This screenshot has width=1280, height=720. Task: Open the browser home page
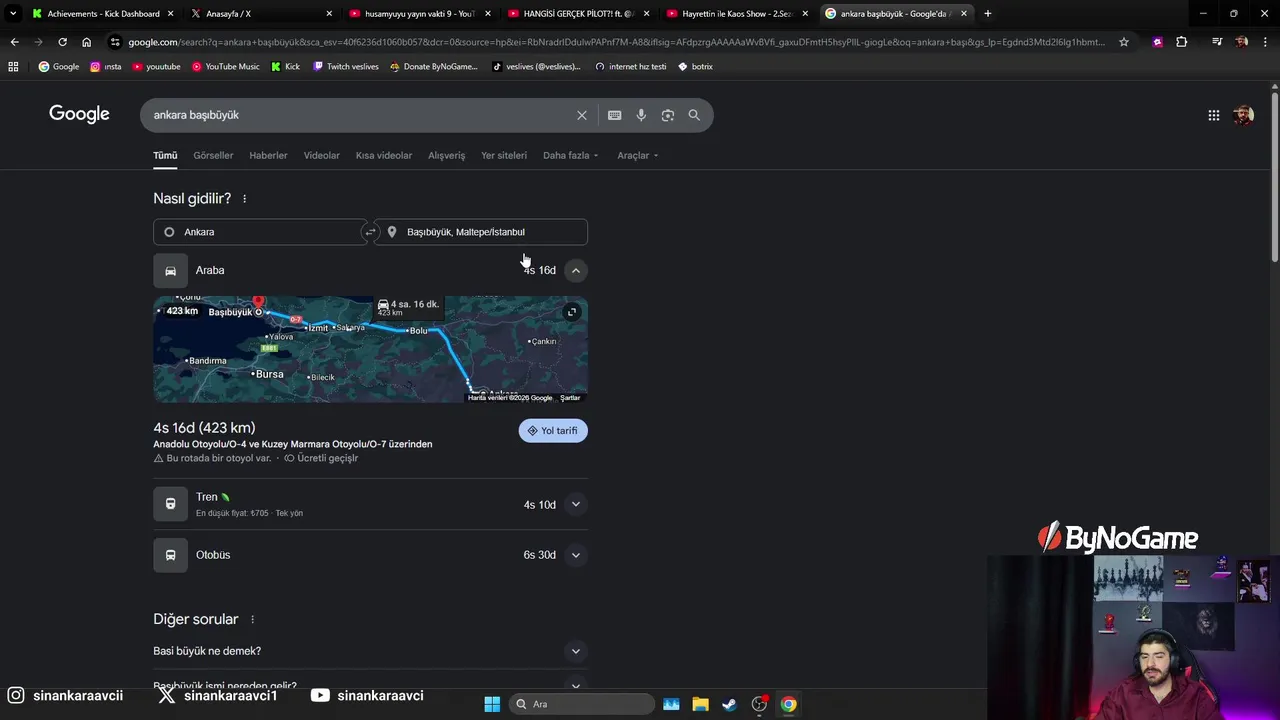[x=86, y=42]
